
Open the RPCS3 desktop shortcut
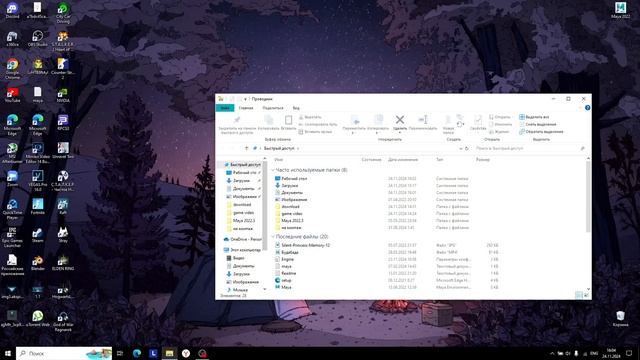[63, 122]
